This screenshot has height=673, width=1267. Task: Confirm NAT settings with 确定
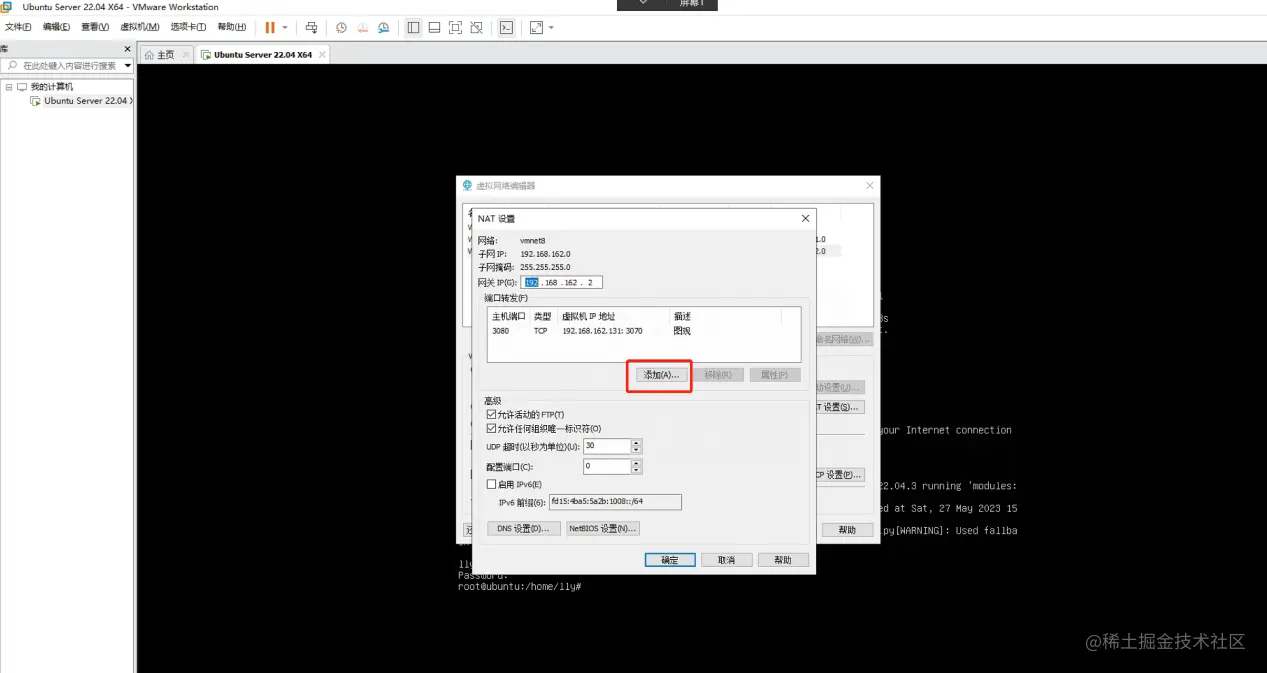(670, 560)
